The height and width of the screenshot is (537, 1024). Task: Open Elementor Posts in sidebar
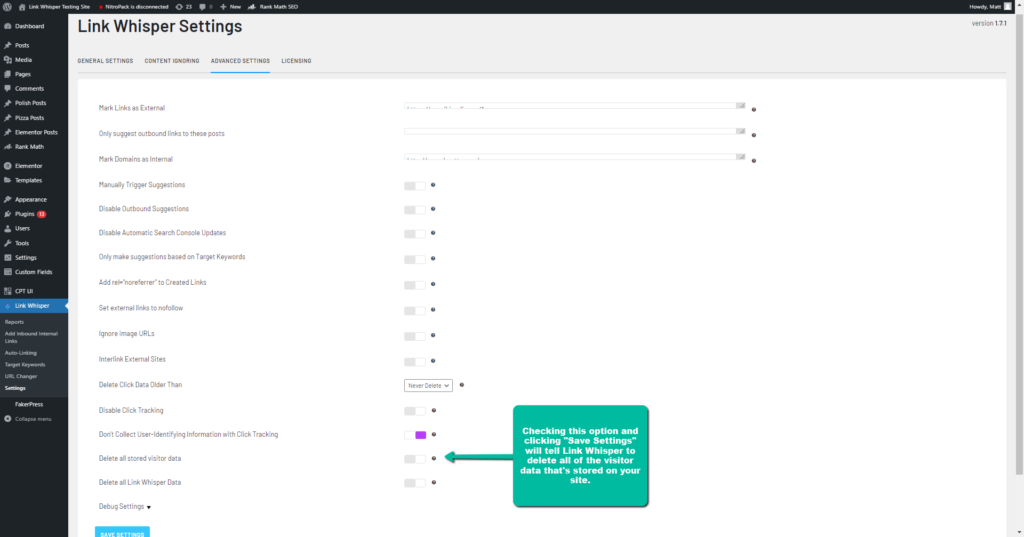34,132
